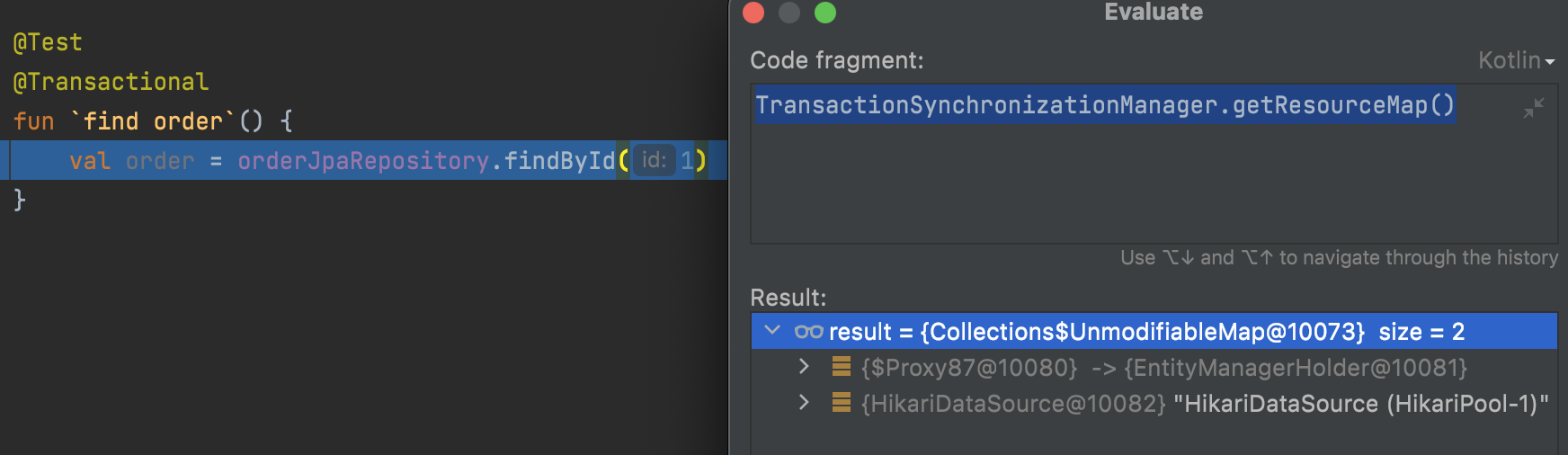Viewport: 1568px width, 455px height.
Task: Click the @Test annotation
Action: (x=48, y=42)
